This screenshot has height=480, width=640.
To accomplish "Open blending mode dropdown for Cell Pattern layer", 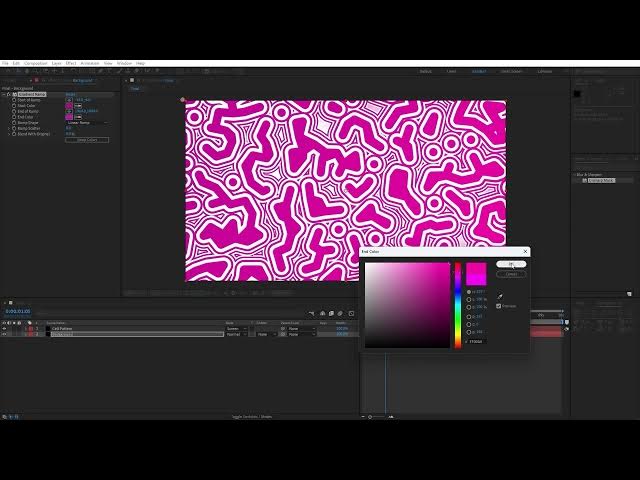I will tap(236, 328).
